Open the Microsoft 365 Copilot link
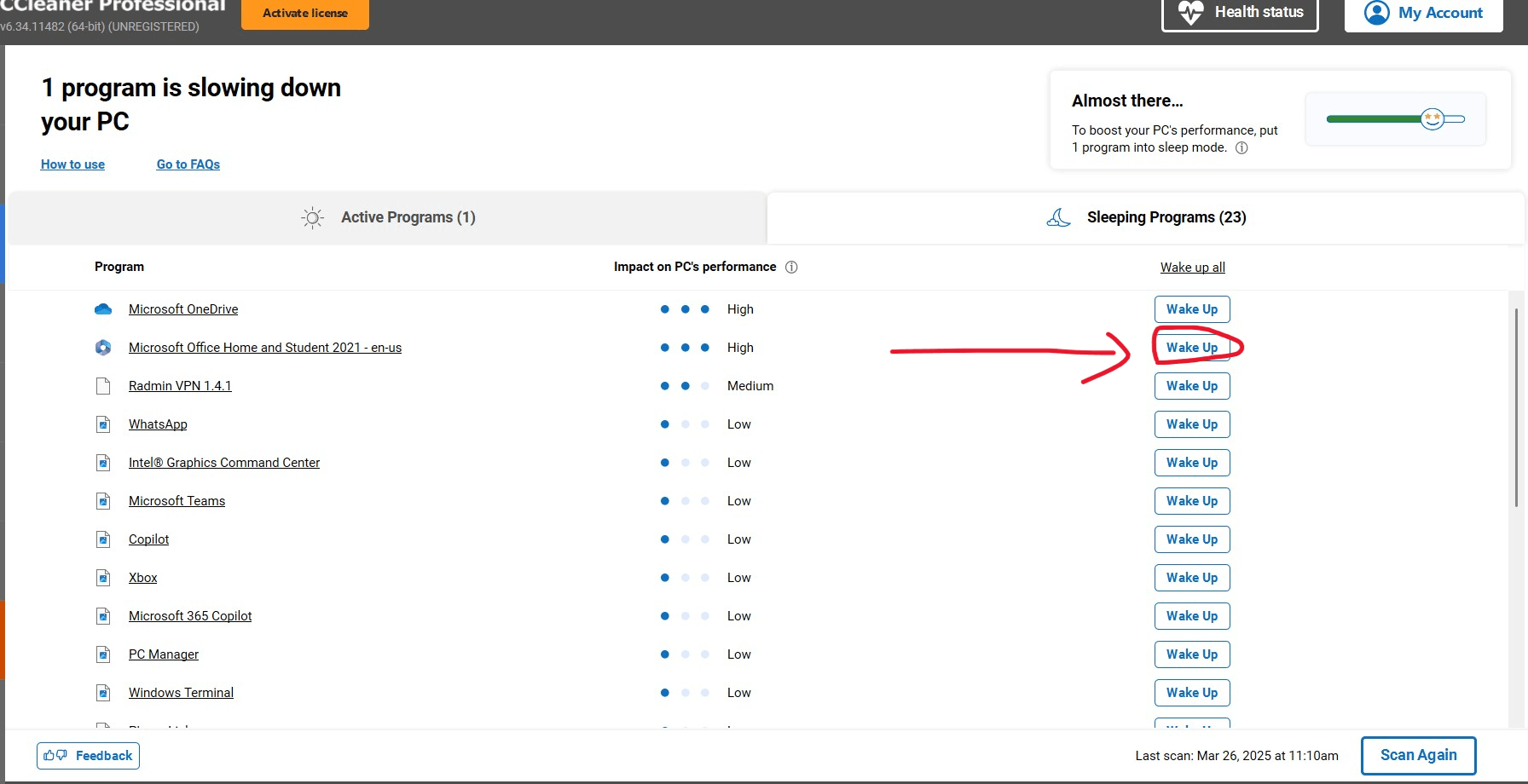This screenshot has width=1528, height=784. (190, 616)
